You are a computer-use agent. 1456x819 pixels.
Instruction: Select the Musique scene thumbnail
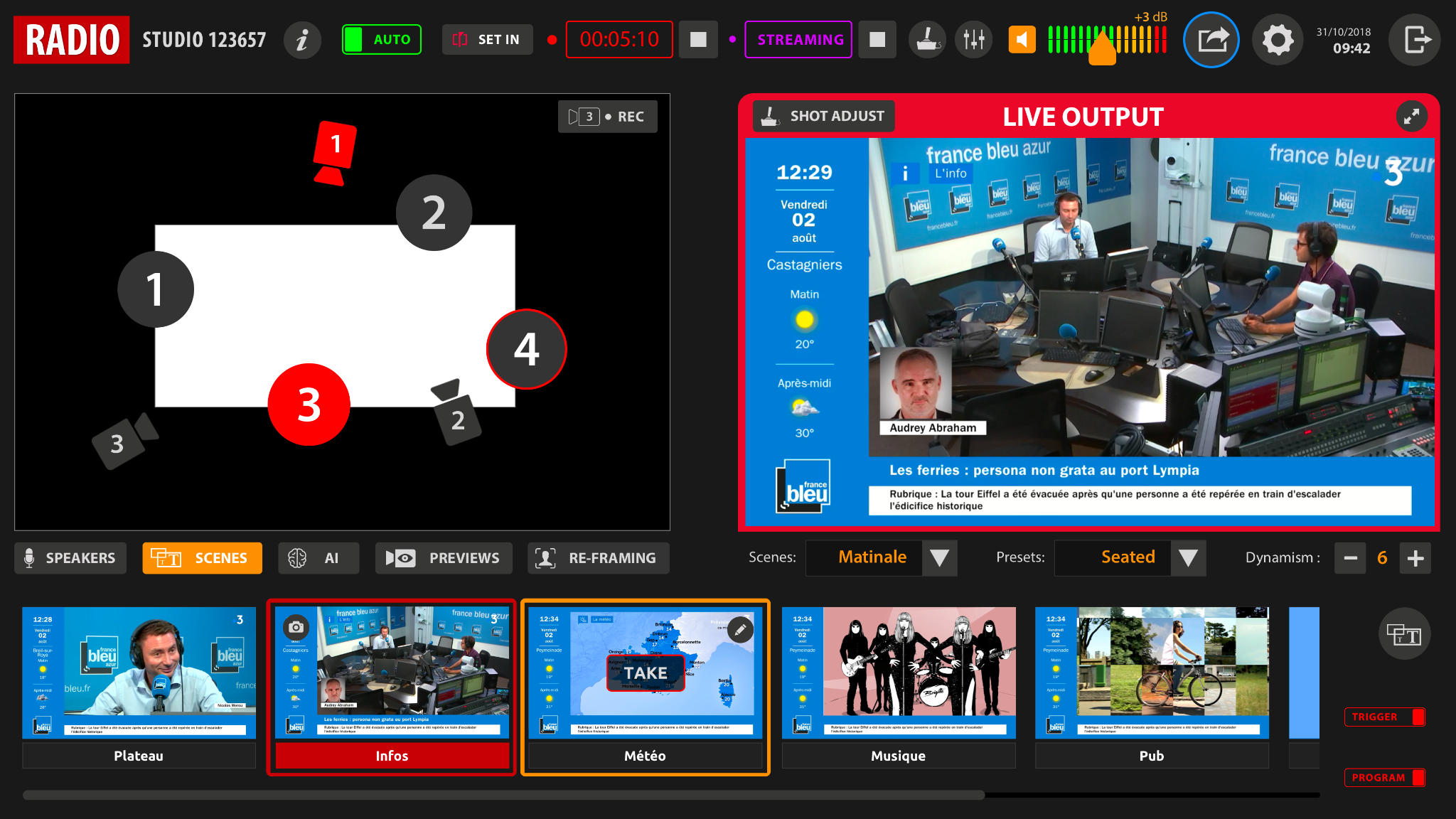click(899, 673)
